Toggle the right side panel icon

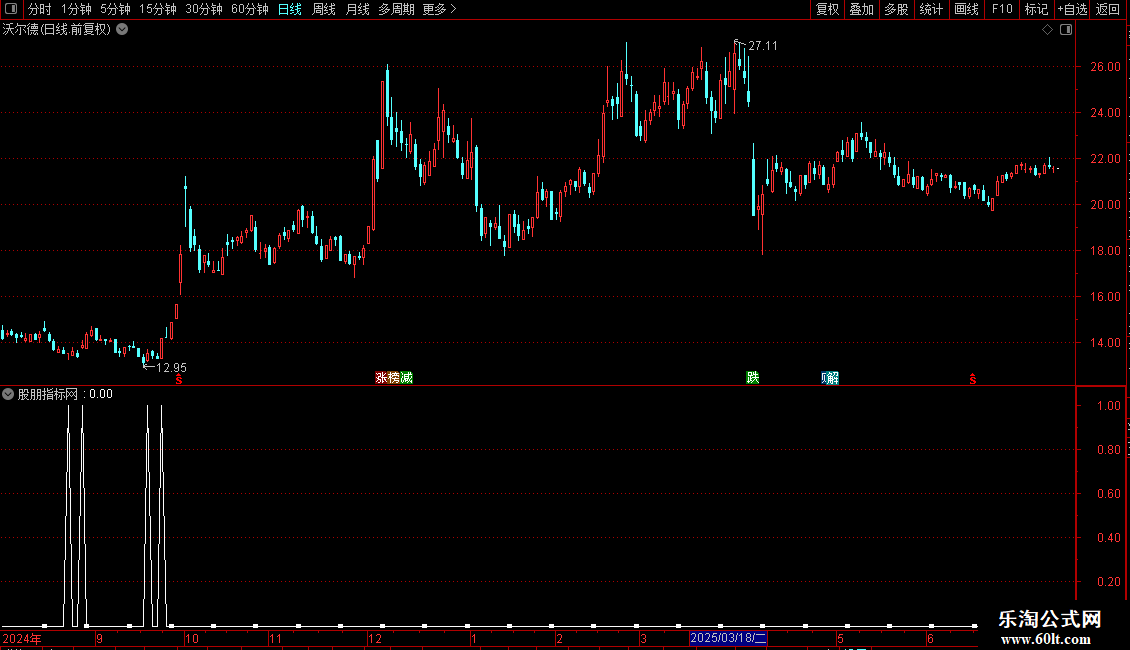1066,30
